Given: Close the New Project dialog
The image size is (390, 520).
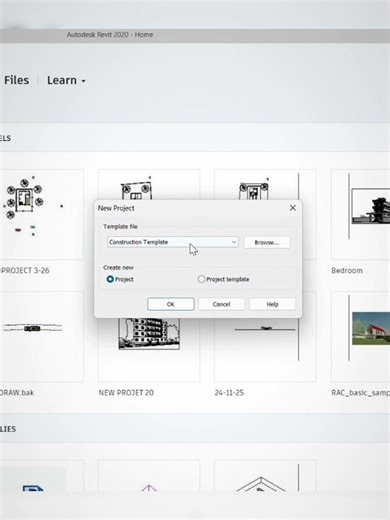Looking at the screenshot, I should tap(293, 208).
